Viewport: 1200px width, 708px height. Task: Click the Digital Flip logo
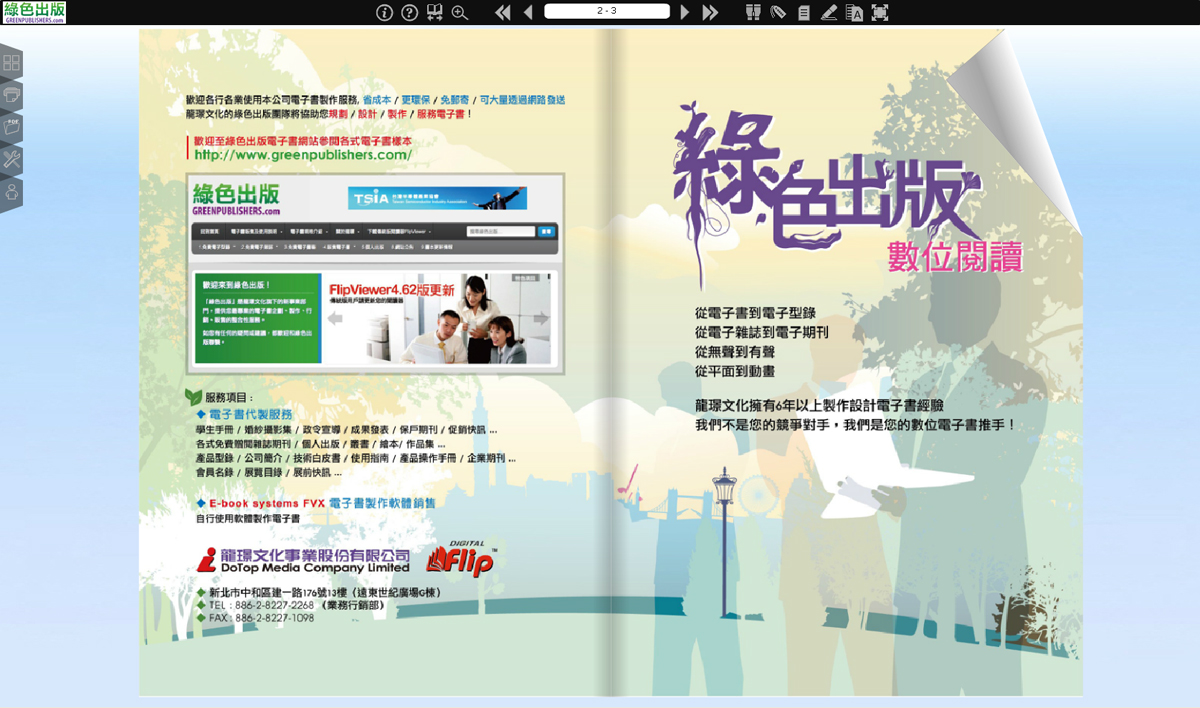click(460, 559)
